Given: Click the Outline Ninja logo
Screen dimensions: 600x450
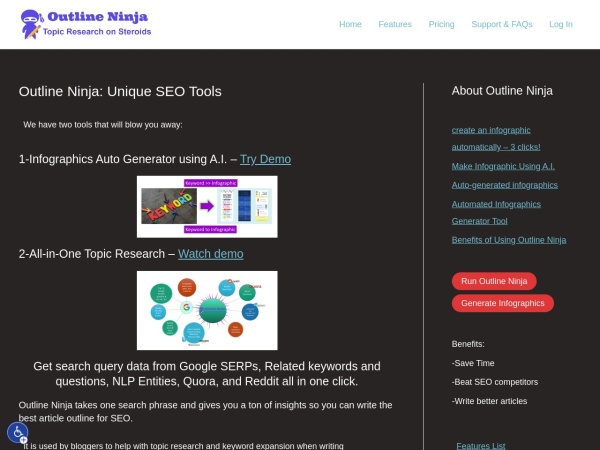Looking at the screenshot, I should [32, 24].
